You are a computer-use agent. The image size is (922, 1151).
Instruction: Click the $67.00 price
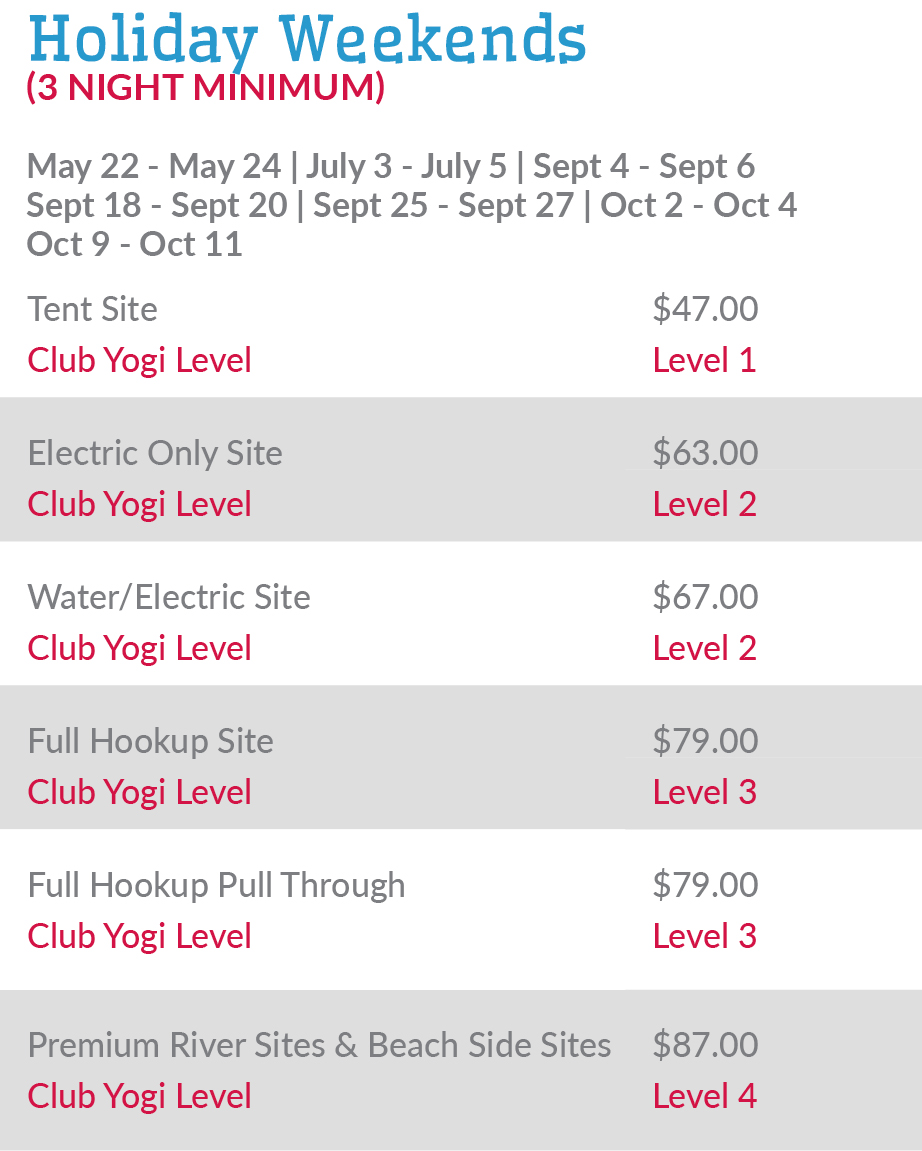point(705,597)
